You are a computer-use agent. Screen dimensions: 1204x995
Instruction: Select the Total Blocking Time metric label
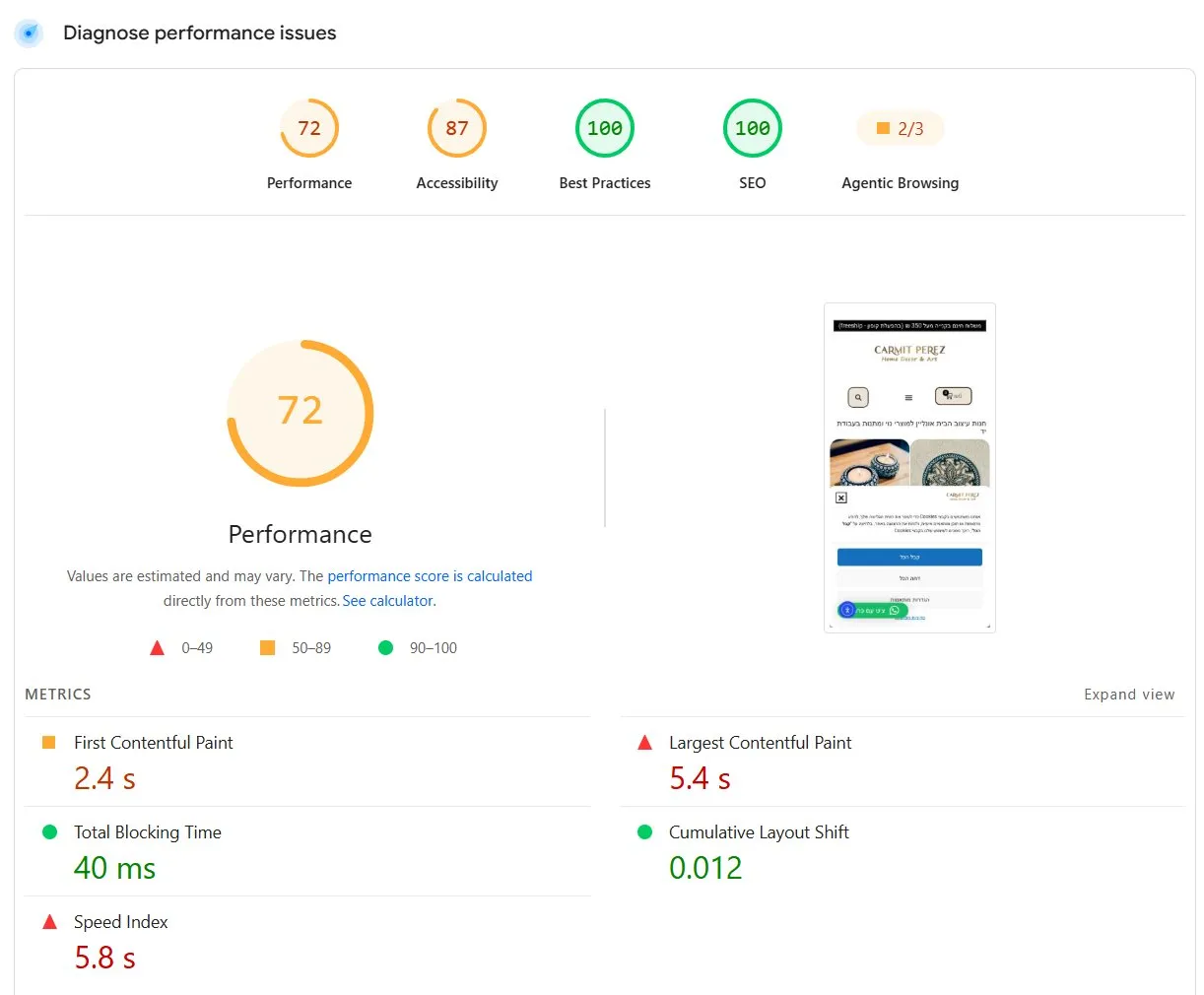coord(148,832)
